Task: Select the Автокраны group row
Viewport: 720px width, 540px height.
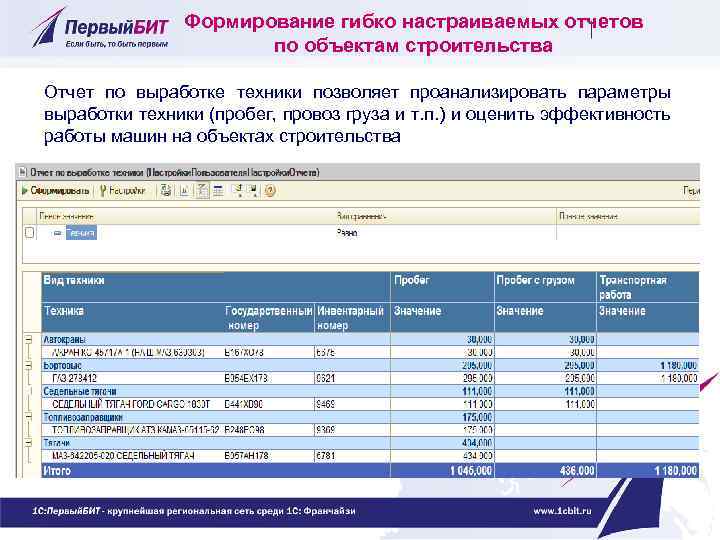Action: [x=370, y=339]
